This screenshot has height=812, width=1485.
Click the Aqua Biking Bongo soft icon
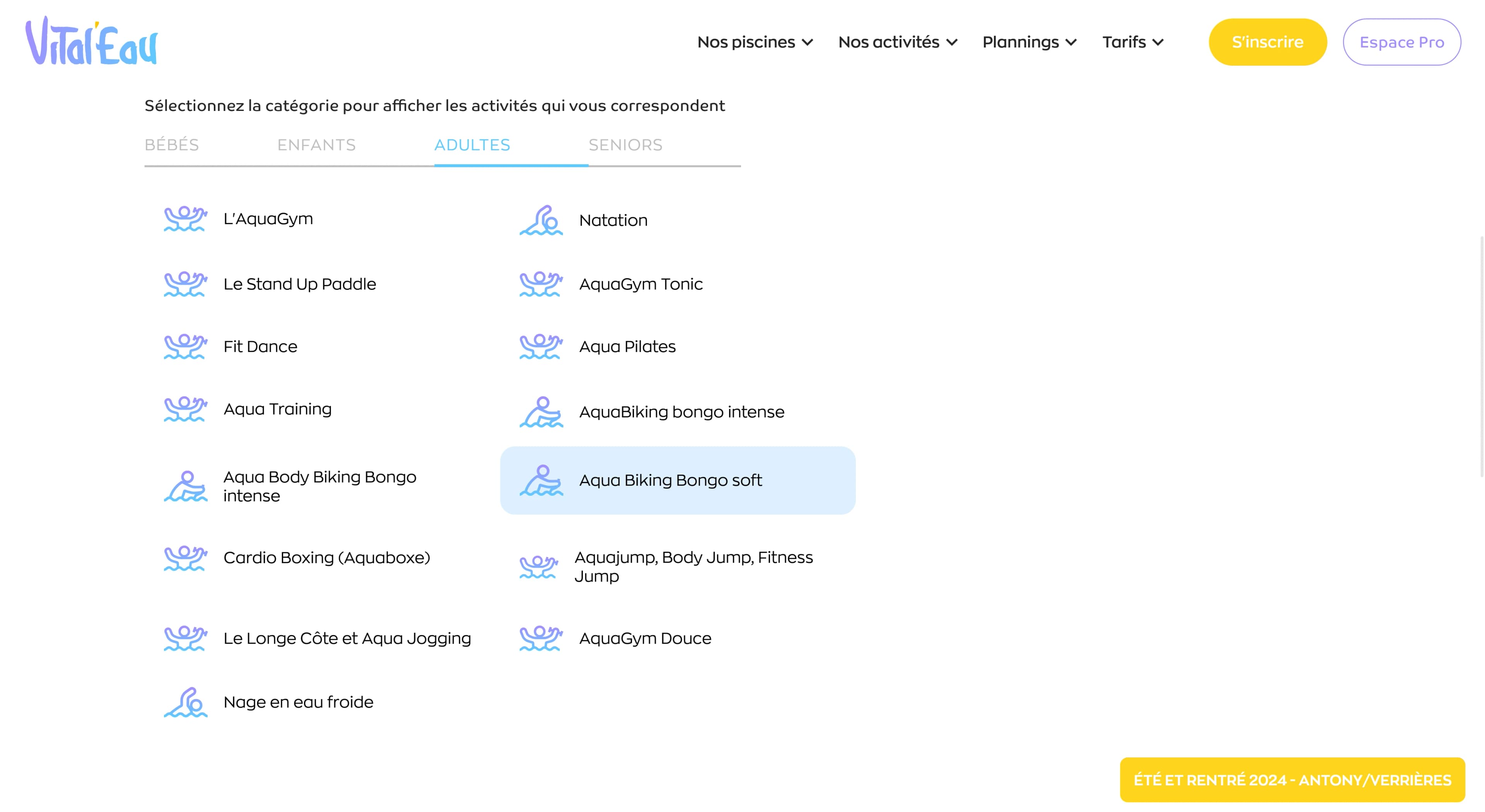pos(541,480)
